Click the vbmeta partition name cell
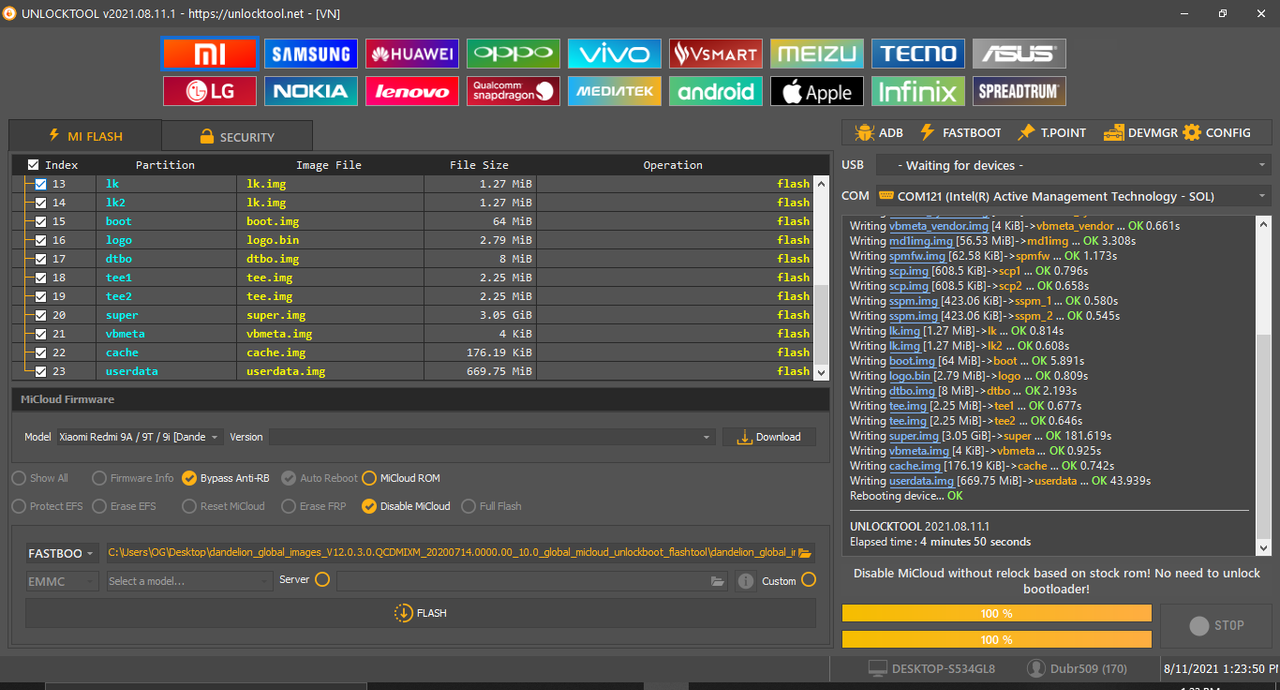1280x690 pixels. 166,334
